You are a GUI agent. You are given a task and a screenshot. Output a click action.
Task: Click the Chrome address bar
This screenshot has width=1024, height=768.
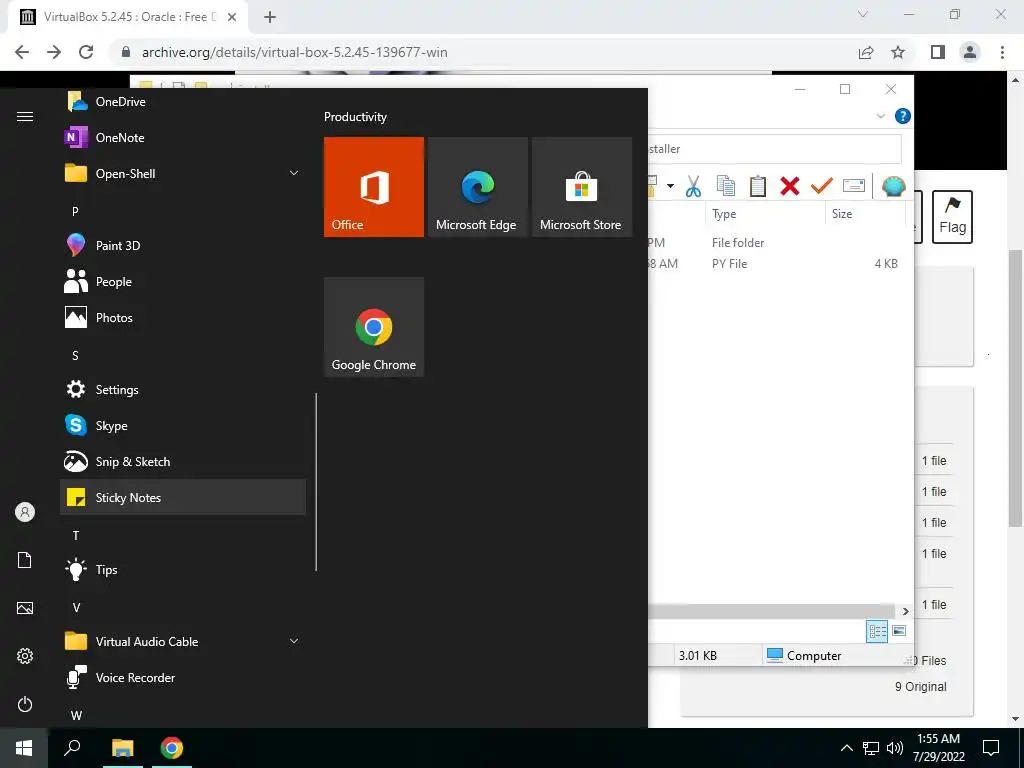[x=483, y=52]
